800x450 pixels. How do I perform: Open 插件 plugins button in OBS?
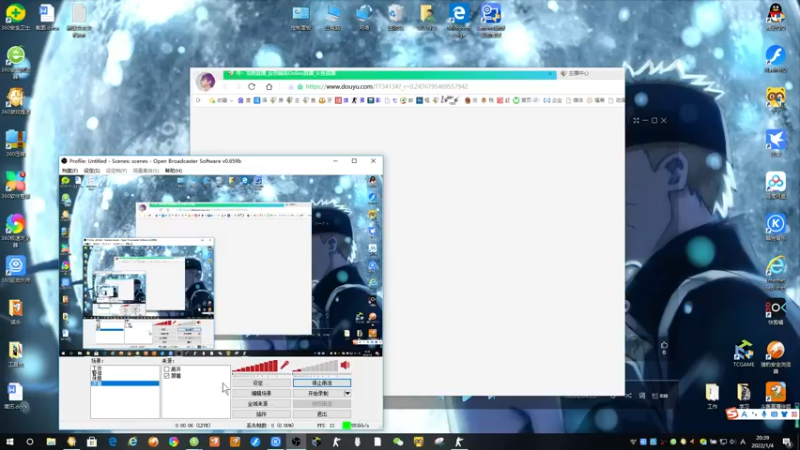(x=261, y=414)
